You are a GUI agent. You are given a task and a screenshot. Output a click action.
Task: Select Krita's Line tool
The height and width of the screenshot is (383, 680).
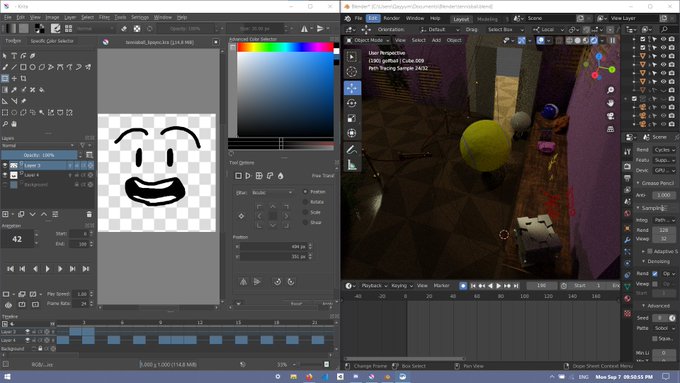point(14,67)
